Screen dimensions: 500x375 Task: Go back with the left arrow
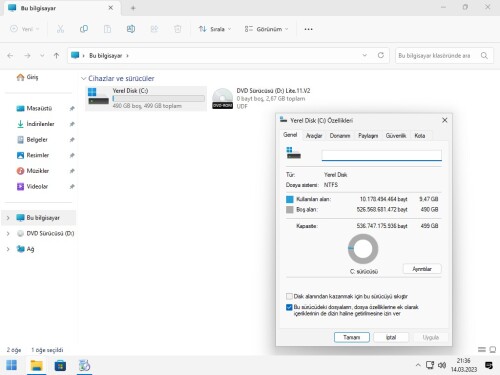(10, 56)
